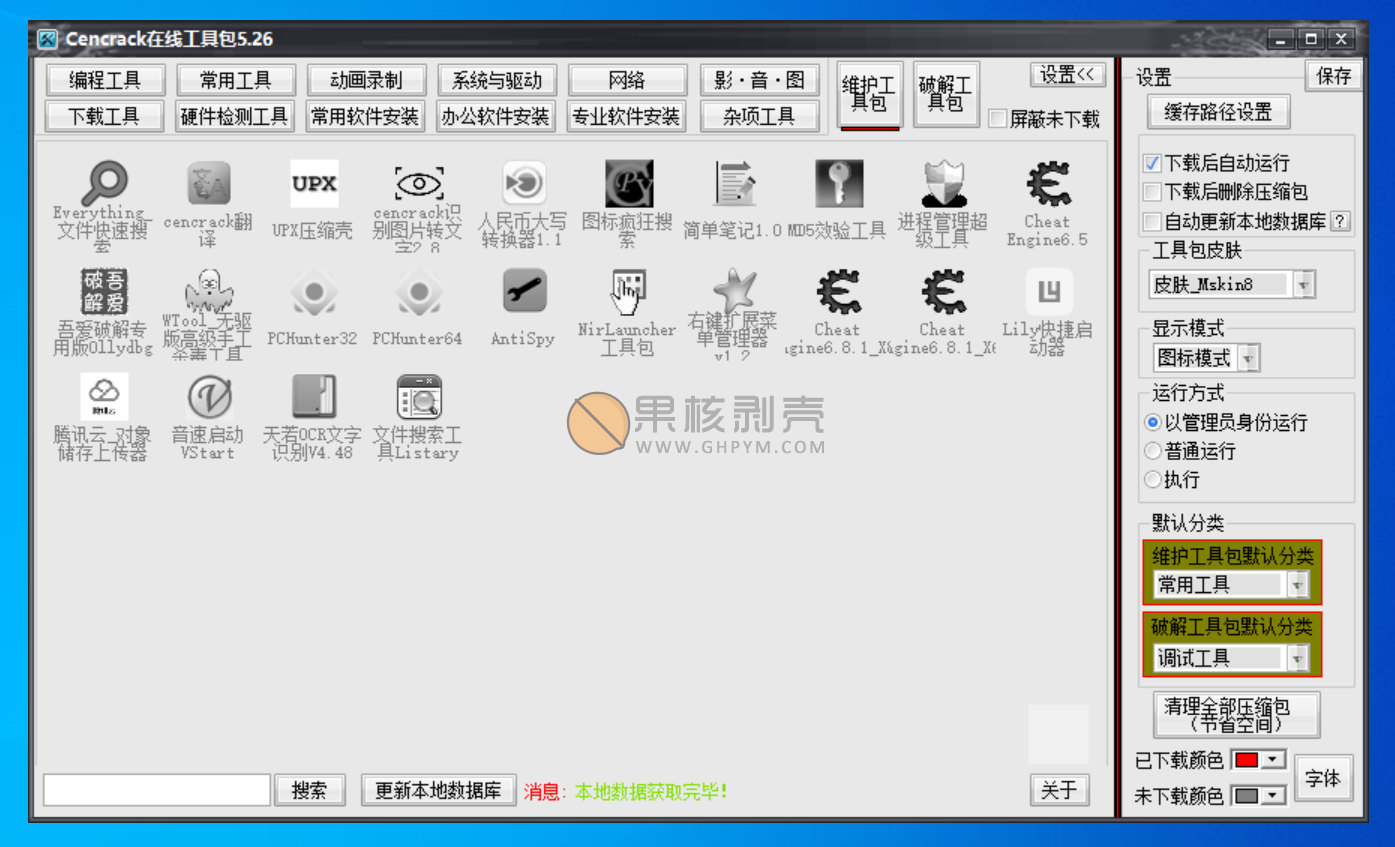Open AntiSpy wrench icon
Image resolution: width=1395 pixels, height=847 pixels.
pyautogui.click(x=523, y=292)
